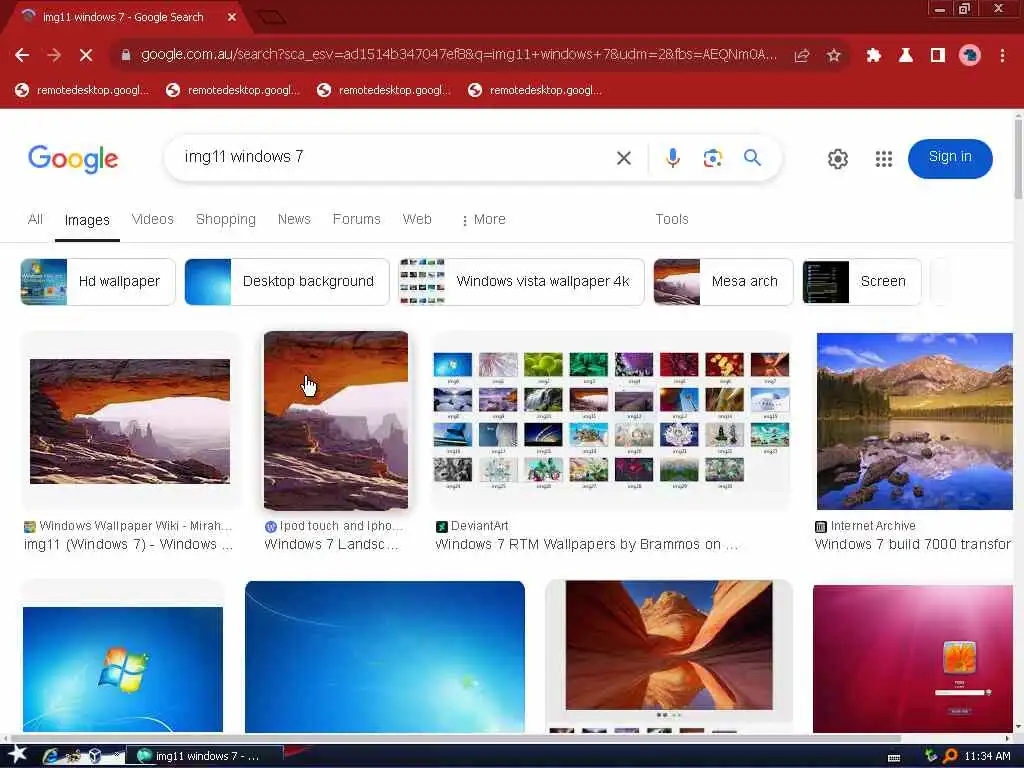Click the 'img11 (Windows 7) - Windows ...' title
This screenshot has height=768, width=1024.
coord(129,545)
